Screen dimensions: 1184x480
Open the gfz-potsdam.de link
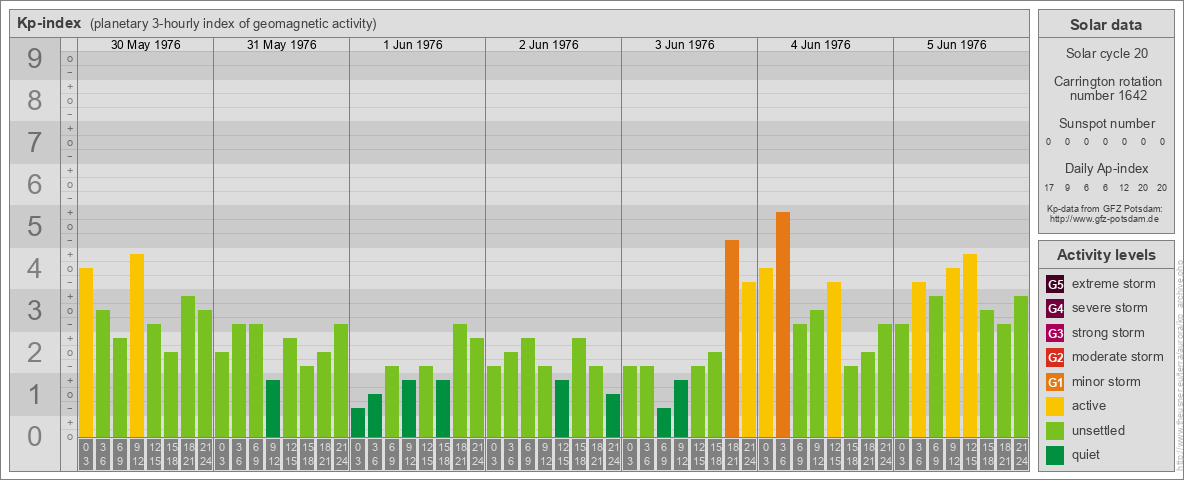[1106, 218]
